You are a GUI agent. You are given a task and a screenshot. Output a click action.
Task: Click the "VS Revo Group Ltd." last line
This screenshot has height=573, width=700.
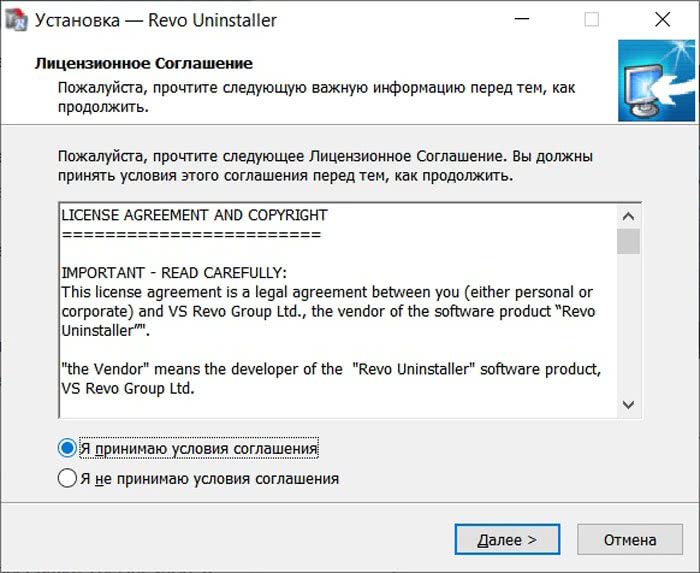(128, 388)
